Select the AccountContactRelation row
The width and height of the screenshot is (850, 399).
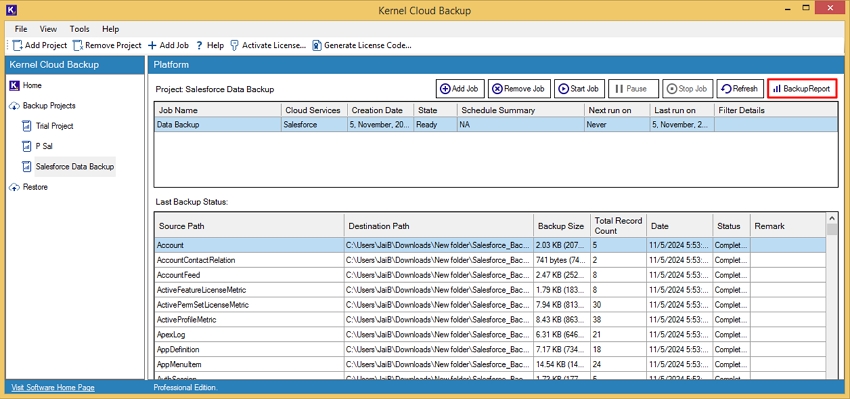coord(490,260)
